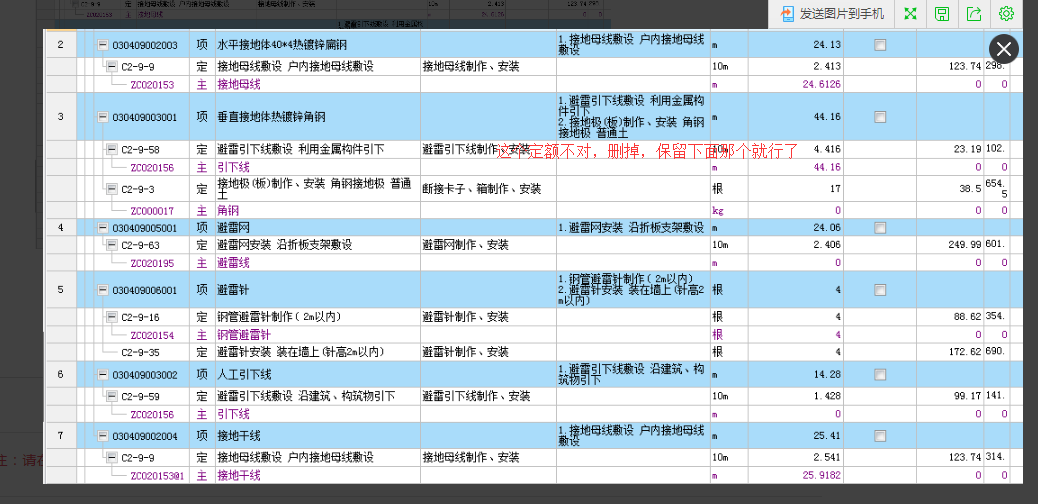The image size is (1038, 504).
Task: Select quota C2-9-35 row code
Action: click(x=140, y=352)
